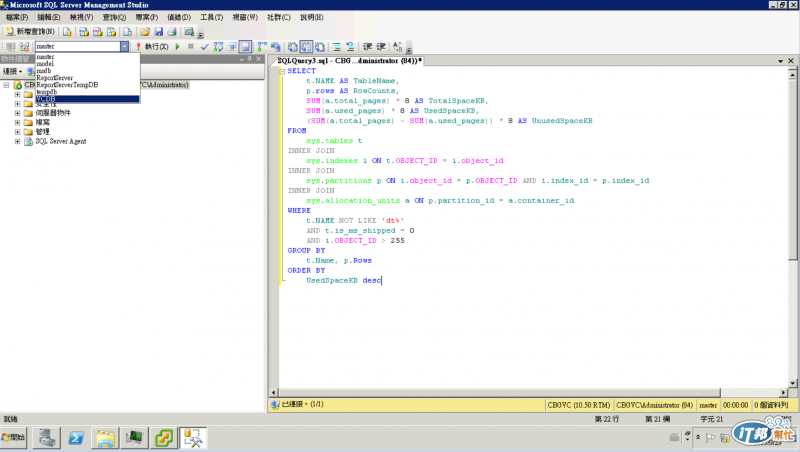Click the Connect query toolbar icon
The height and width of the screenshot is (452, 800).
point(10,46)
